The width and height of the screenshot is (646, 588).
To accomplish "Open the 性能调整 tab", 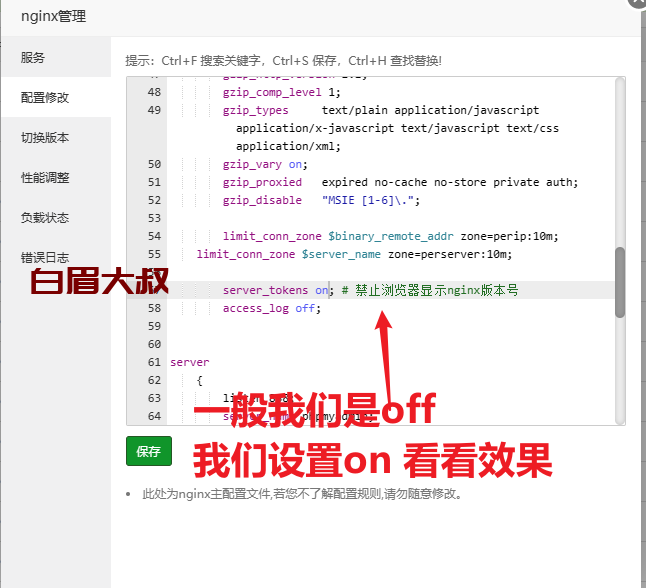I will (x=56, y=178).
